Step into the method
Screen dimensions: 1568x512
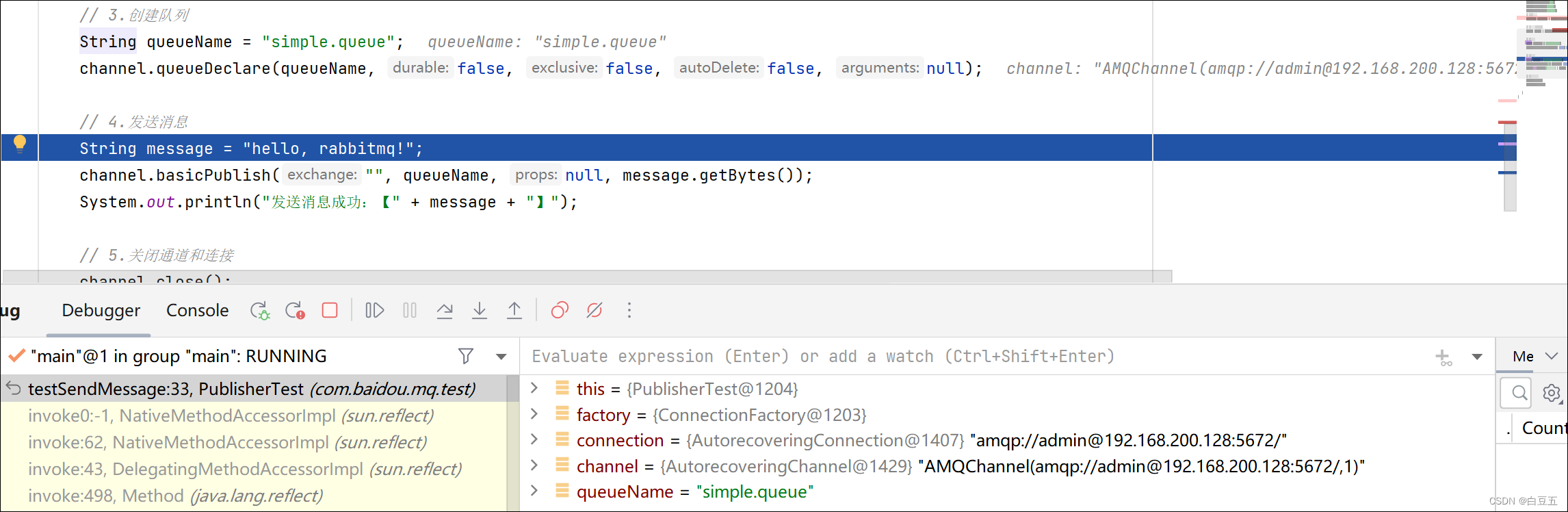point(480,311)
